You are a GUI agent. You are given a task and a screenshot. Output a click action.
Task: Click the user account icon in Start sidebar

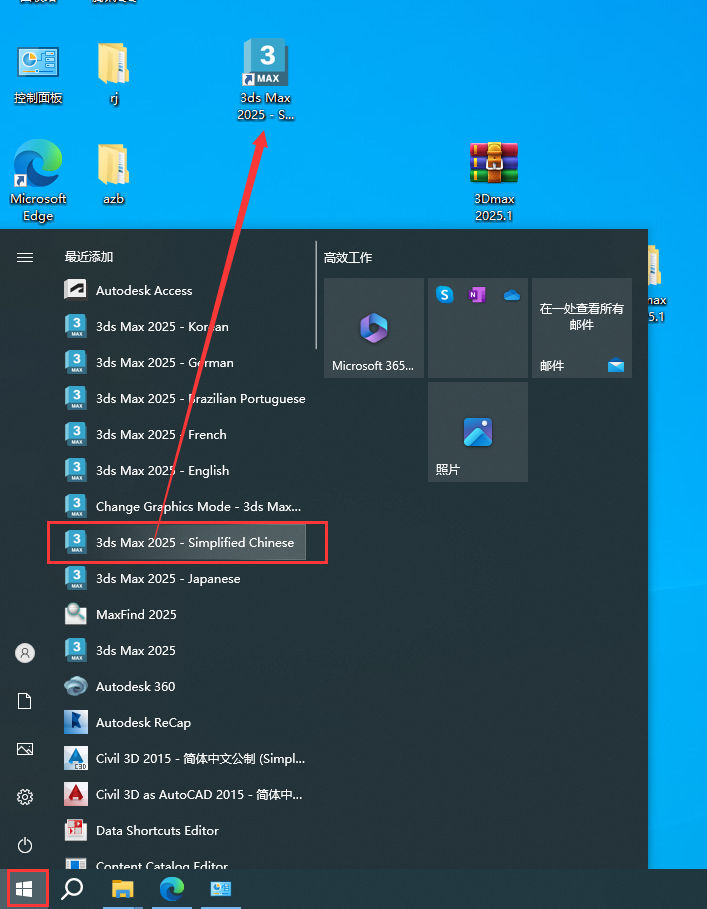pyautogui.click(x=25, y=653)
